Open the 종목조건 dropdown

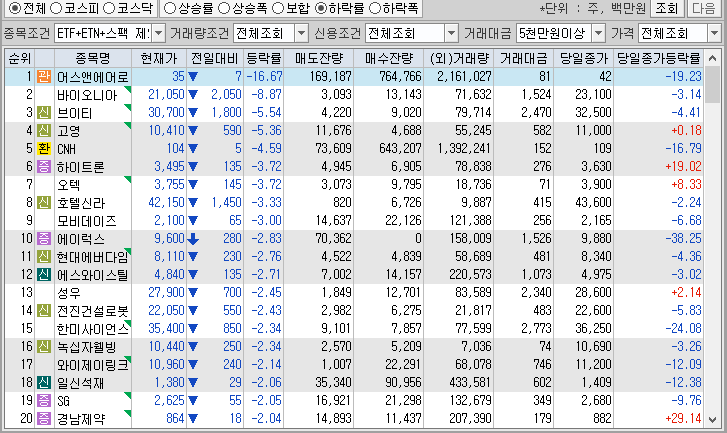pos(159,33)
